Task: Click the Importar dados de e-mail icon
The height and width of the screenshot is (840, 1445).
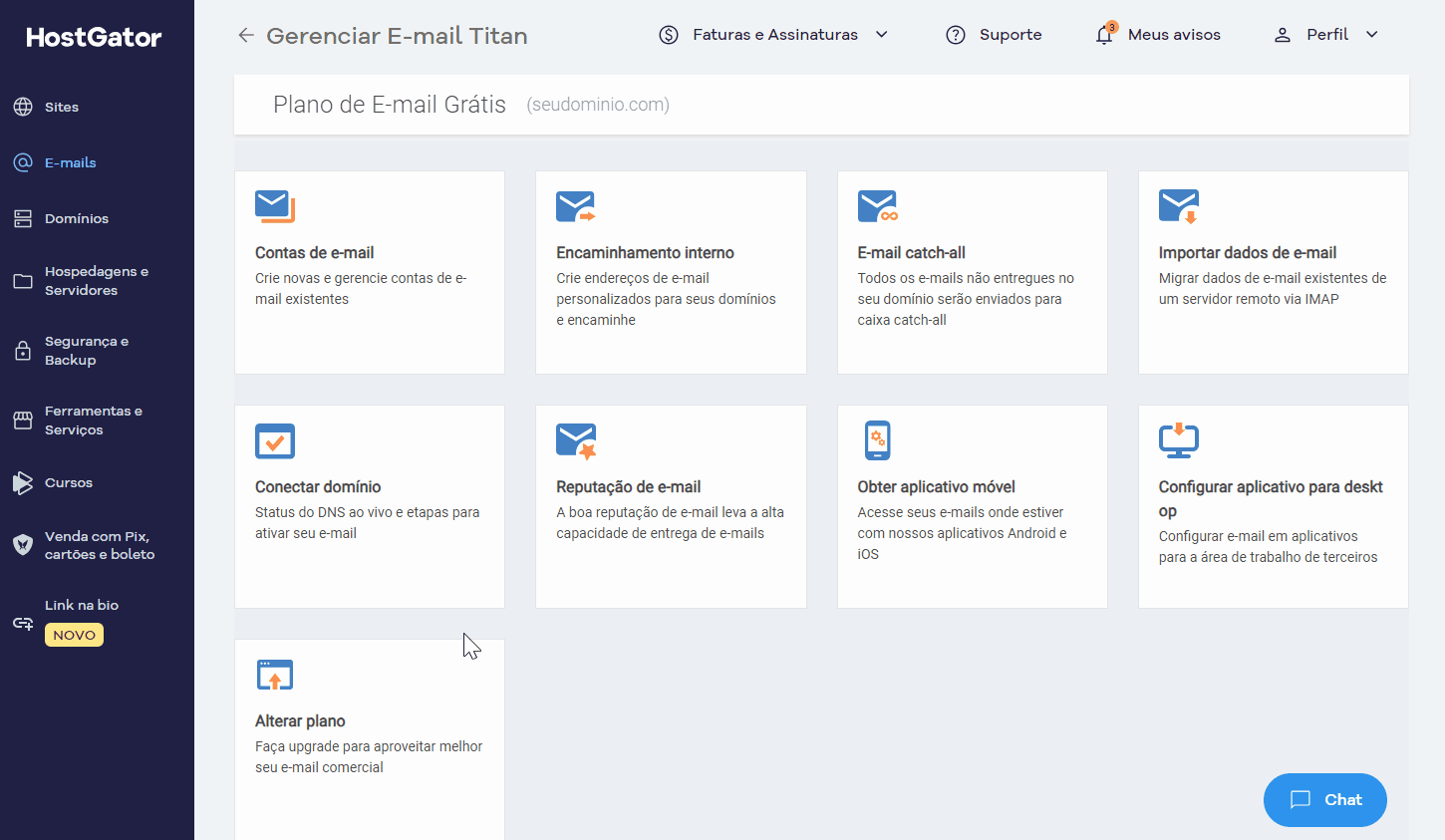Action: click(x=1179, y=206)
